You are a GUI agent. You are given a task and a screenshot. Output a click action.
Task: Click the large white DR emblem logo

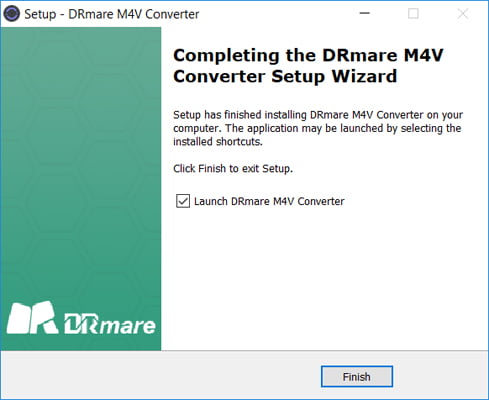[x=32, y=318]
